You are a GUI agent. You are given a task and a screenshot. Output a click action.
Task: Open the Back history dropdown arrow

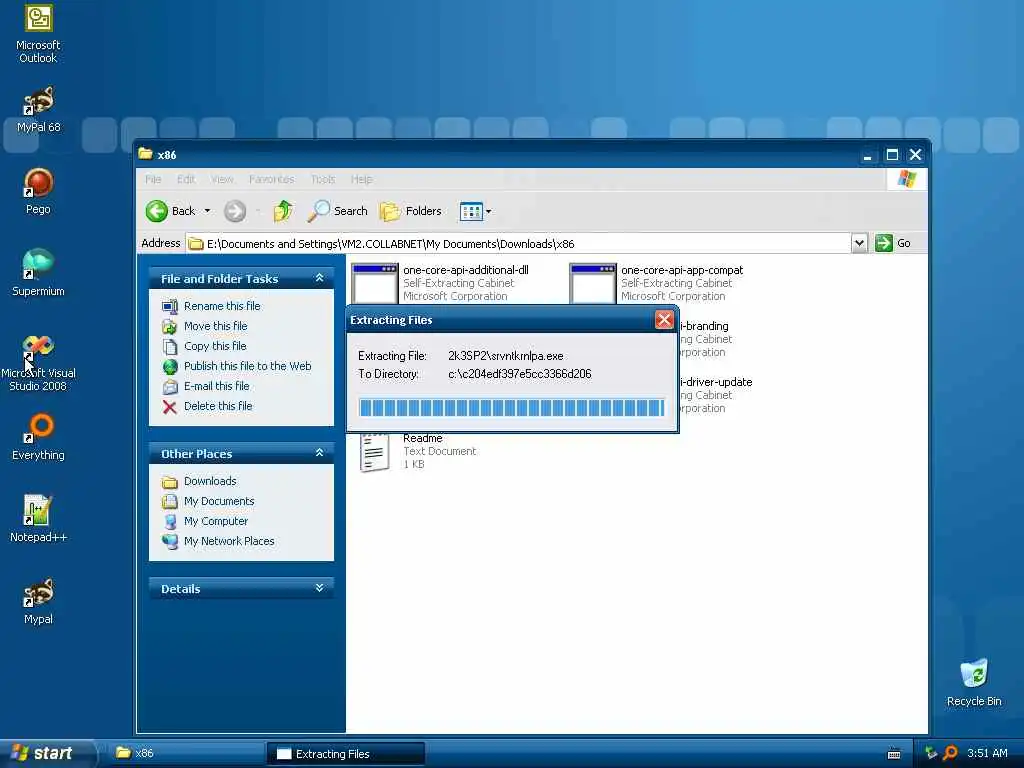click(208, 211)
